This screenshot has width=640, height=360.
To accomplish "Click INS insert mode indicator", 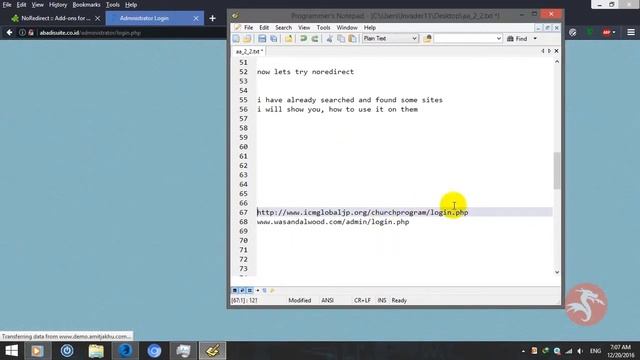I will pos(382,300).
